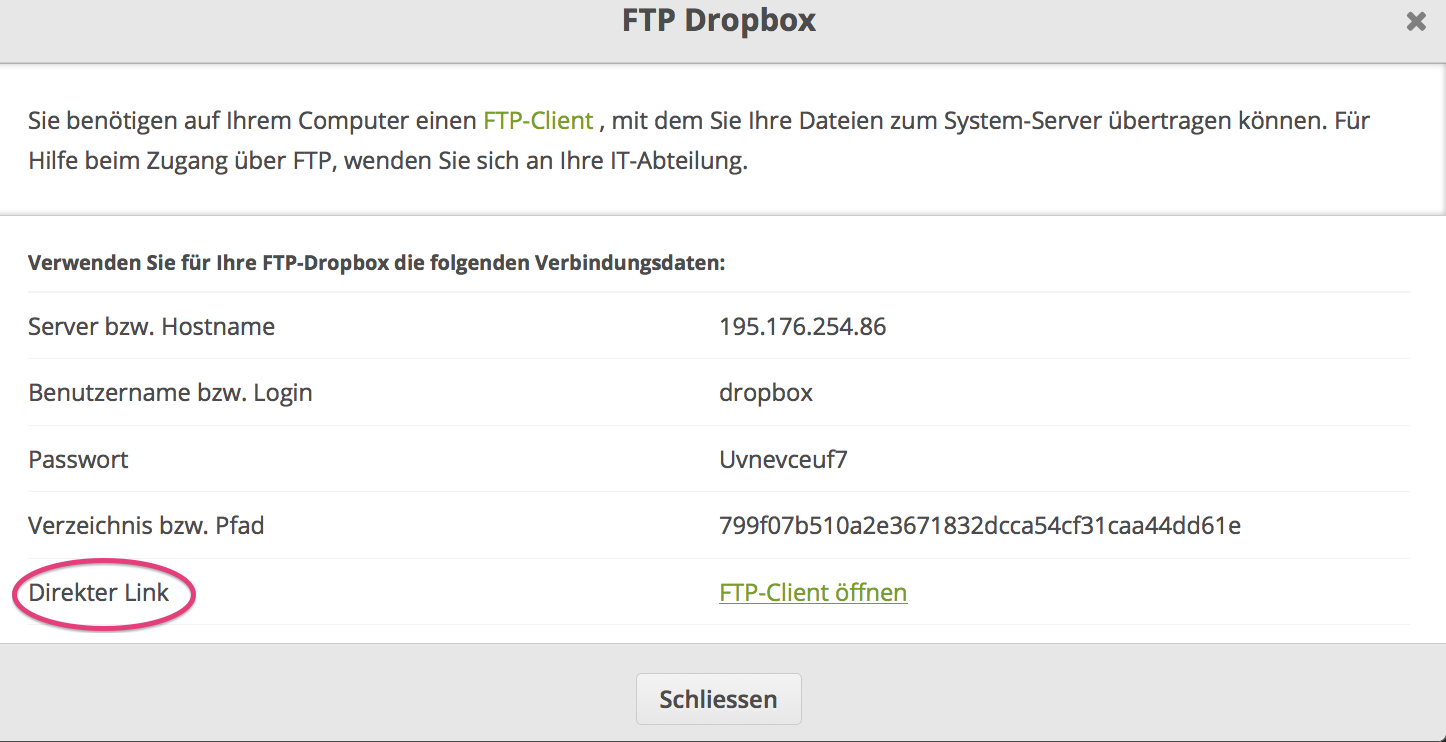
Task: Click the server IP address 195.176.254.86
Action: [x=802, y=327]
